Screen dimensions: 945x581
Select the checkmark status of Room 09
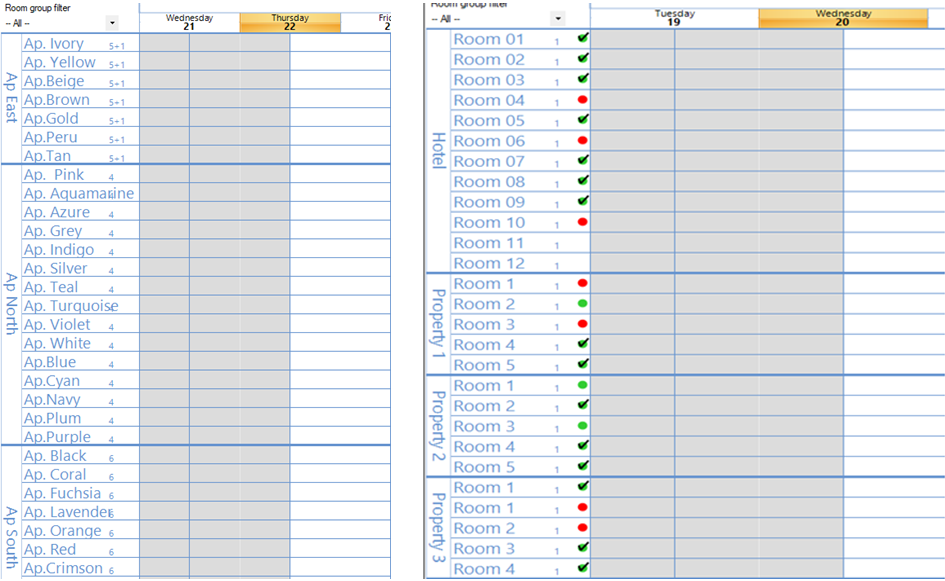tap(583, 201)
